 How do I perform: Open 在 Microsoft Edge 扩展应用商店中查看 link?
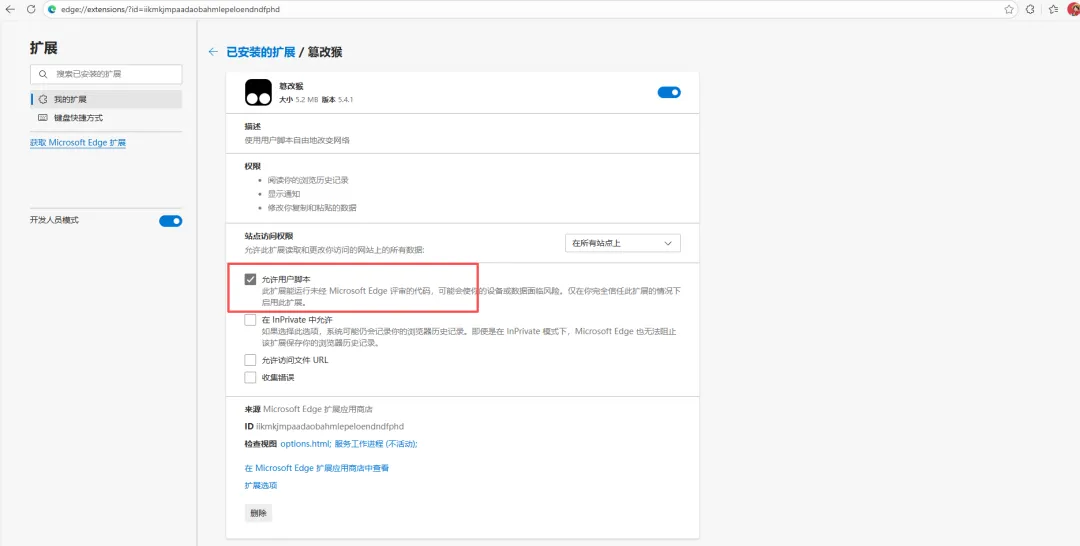click(317, 468)
